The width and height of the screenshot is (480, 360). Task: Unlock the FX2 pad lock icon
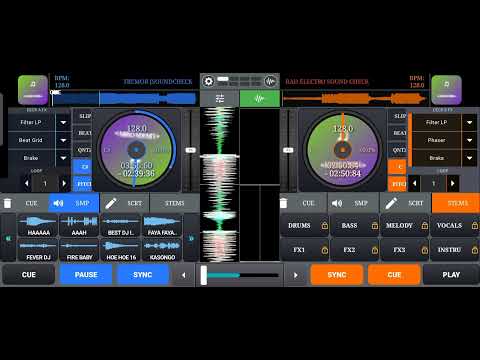click(375, 250)
